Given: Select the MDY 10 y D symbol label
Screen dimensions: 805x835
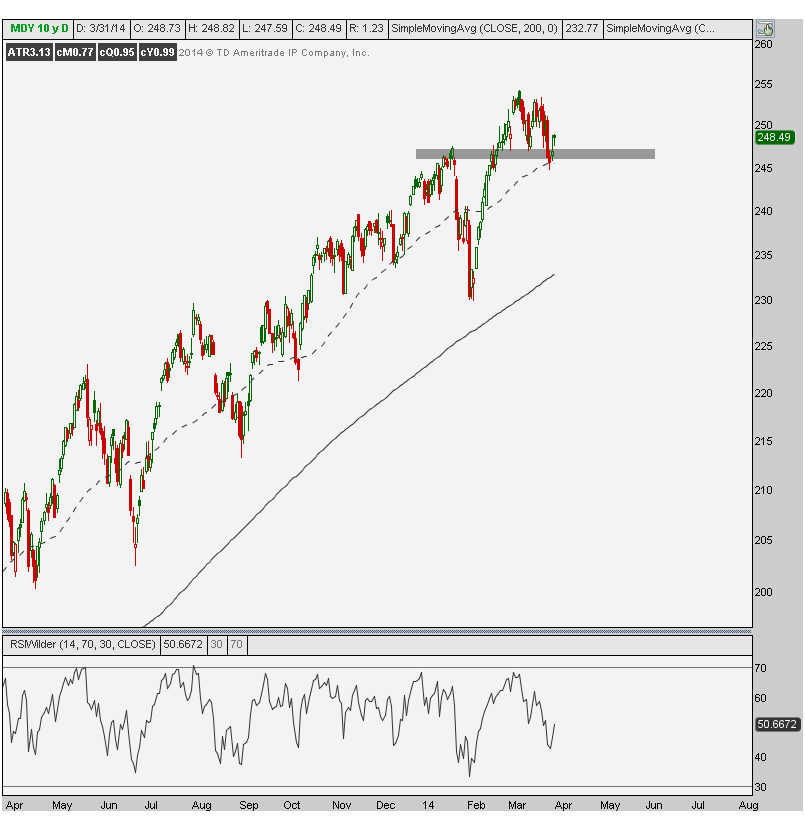Looking at the screenshot, I should (x=39, y=29).
